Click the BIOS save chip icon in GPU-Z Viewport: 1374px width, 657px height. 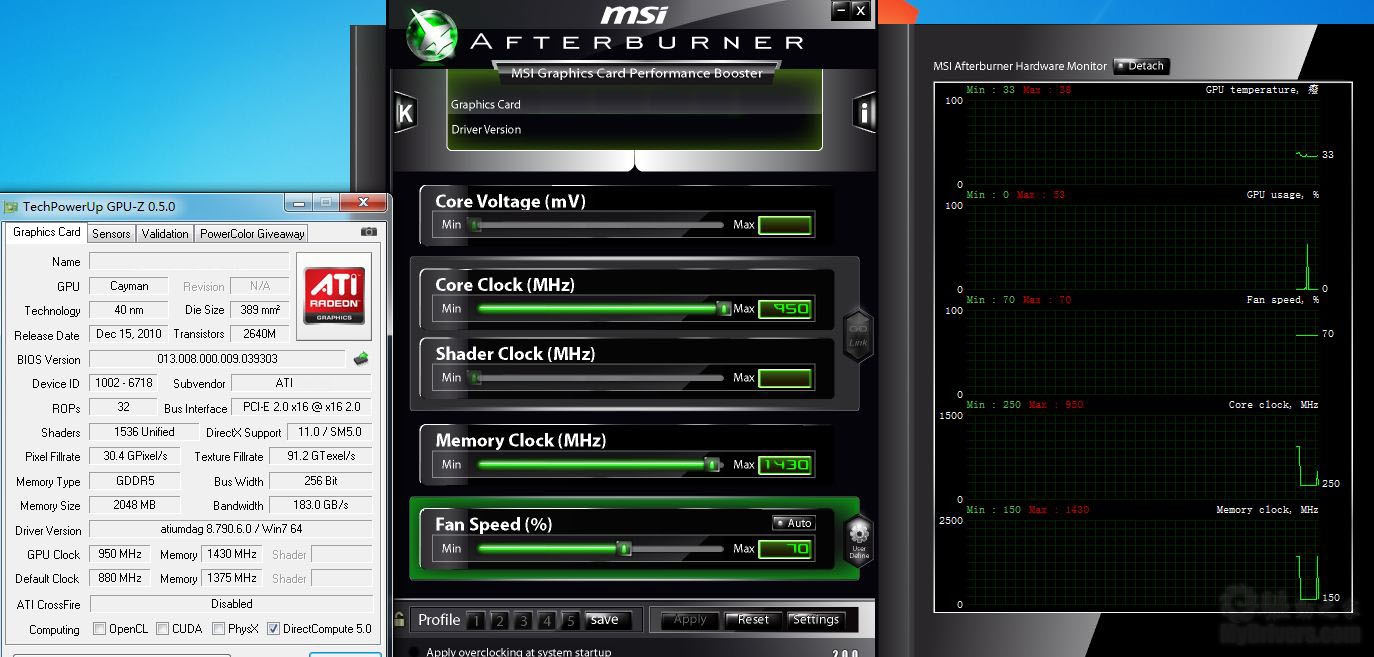pos(362,359)
